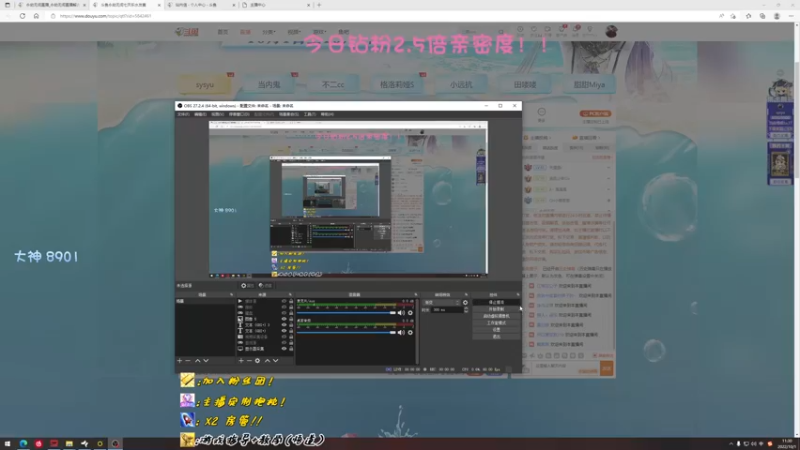Click 开始录制 in OBS Controls
The height and width of the screenshot is (450, 800).
pos(496,309)
